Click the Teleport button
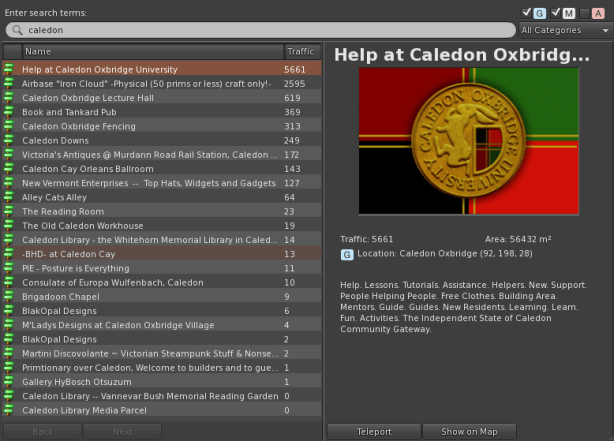 coord(374,432)
